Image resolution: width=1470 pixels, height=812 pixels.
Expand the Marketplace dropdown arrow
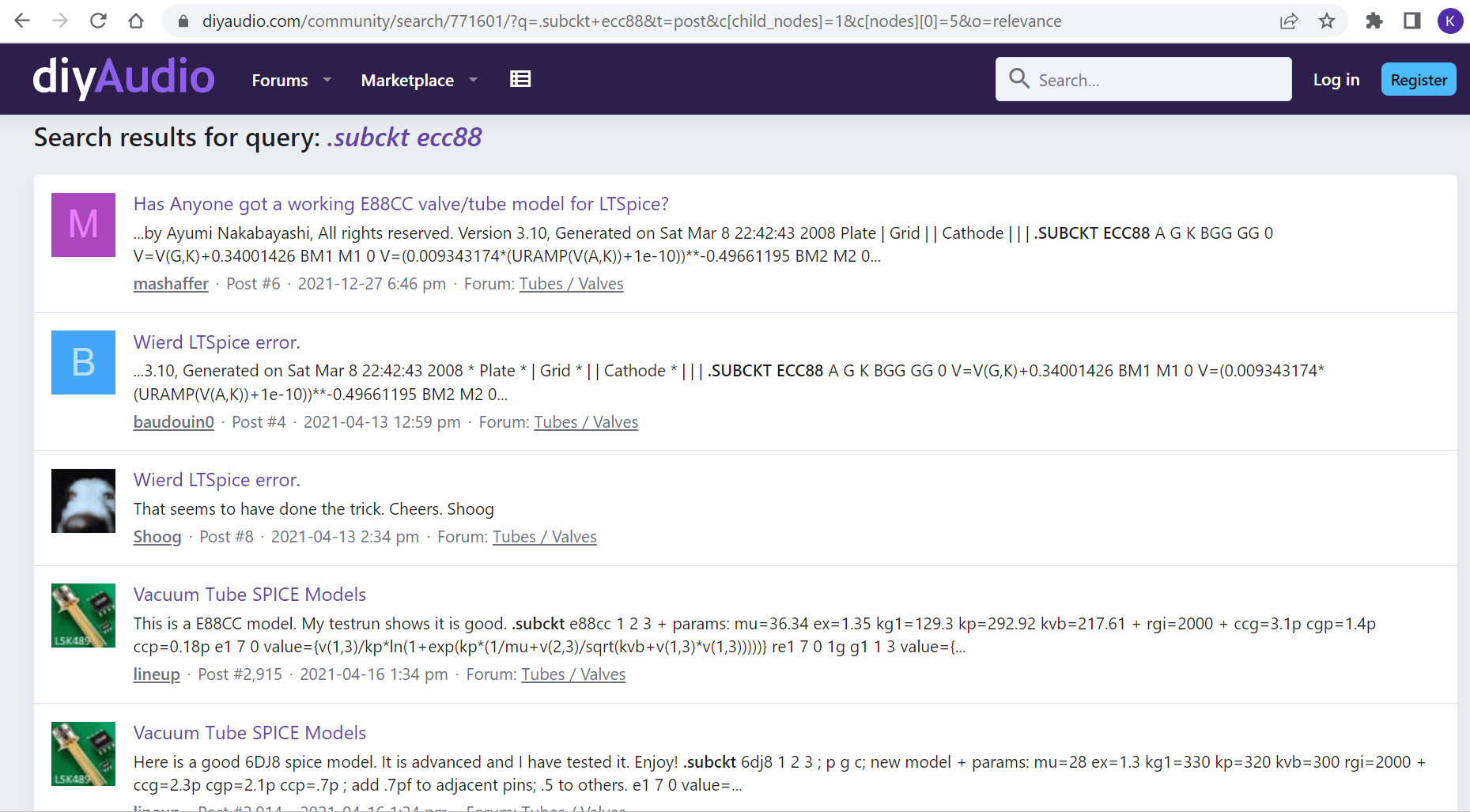(x=473, y=80)
